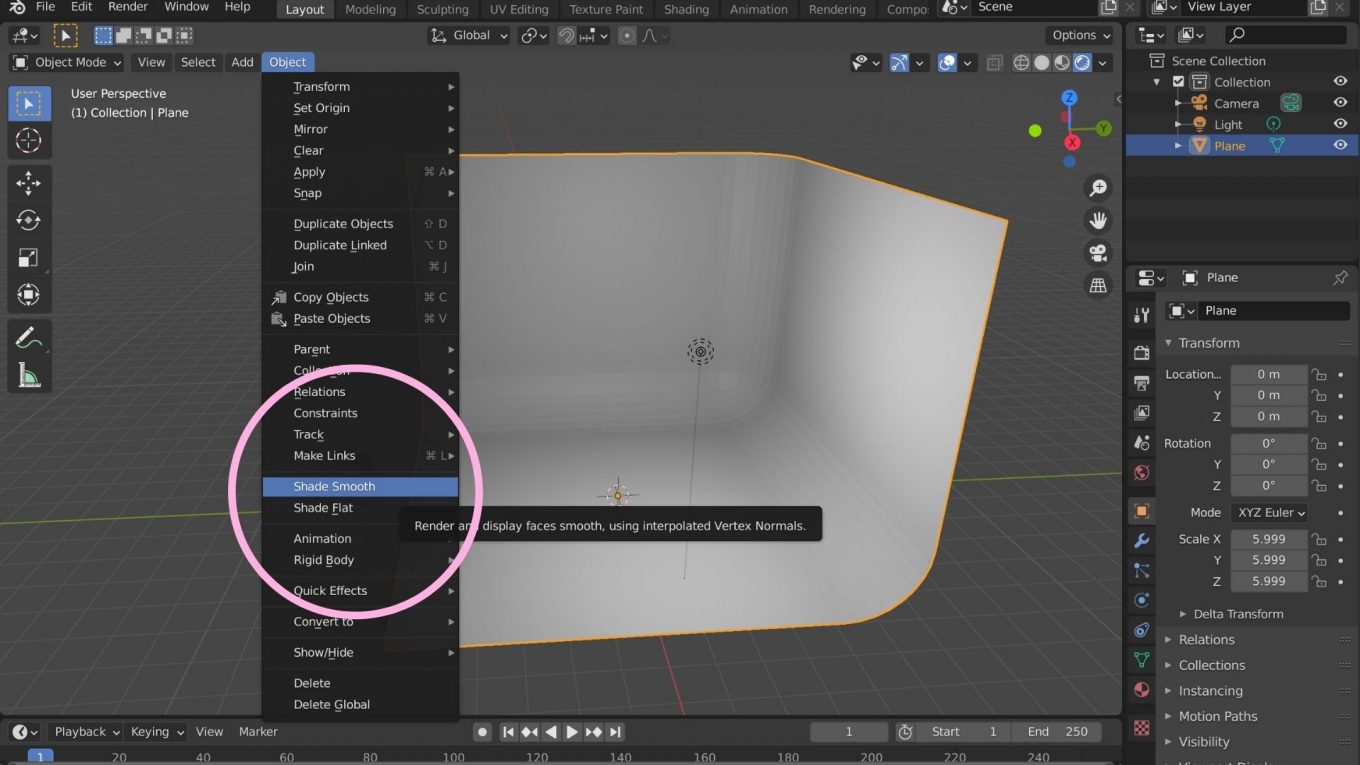Open the Render properties tab
The width and height of the screenshot is (1360, 765).
coord(1141,353)
